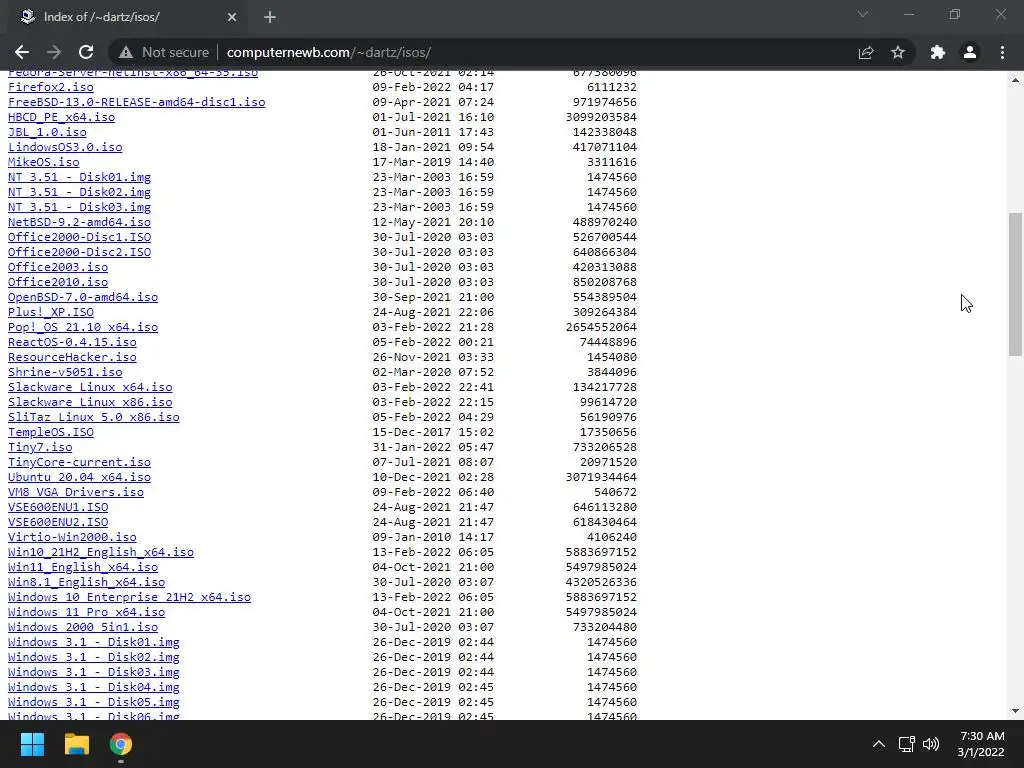Share this page via share icon
This screenshot has width=1024, height=768.
(866, 52)
